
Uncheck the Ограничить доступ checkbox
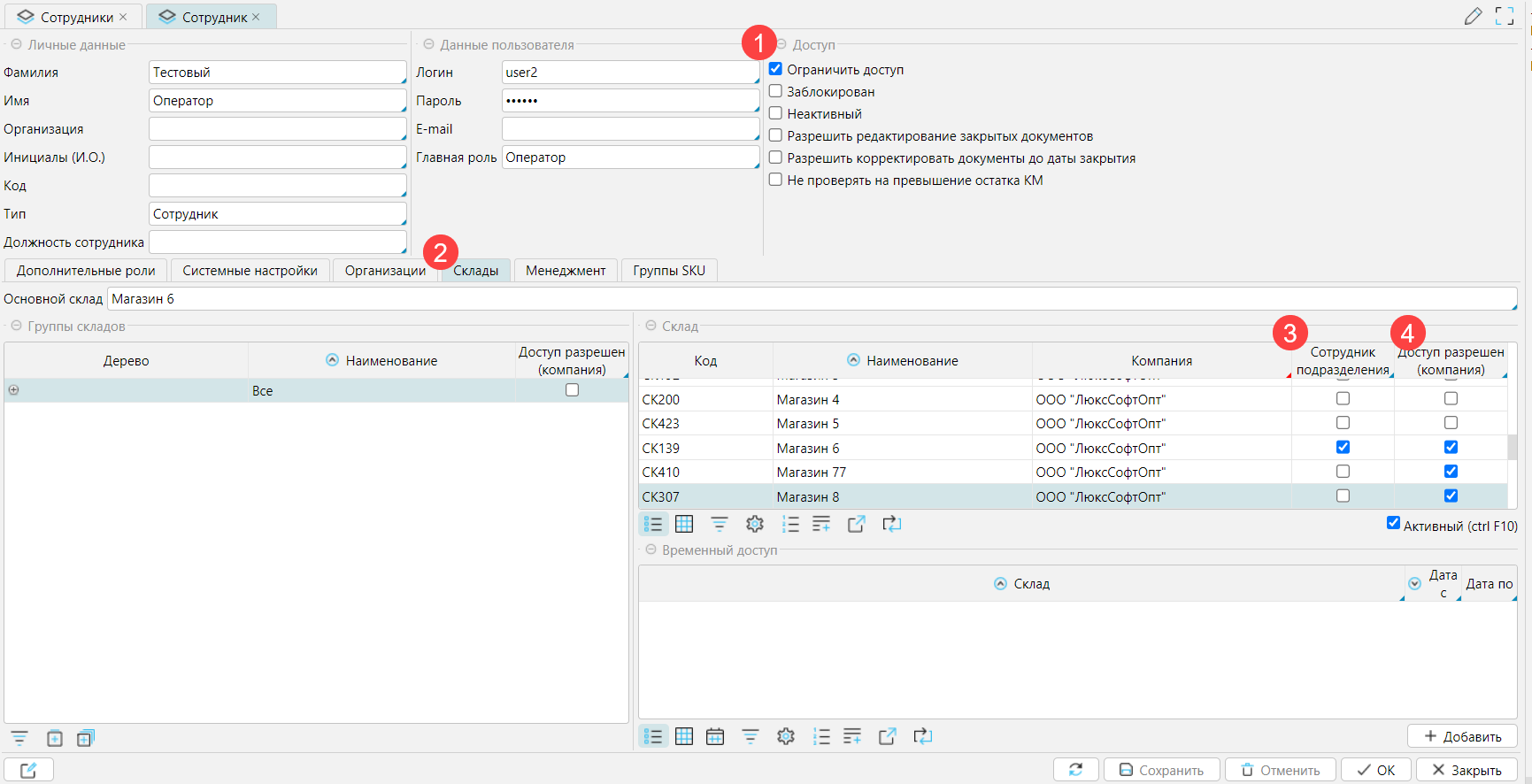pyautogui.click(x=775, y=69)
